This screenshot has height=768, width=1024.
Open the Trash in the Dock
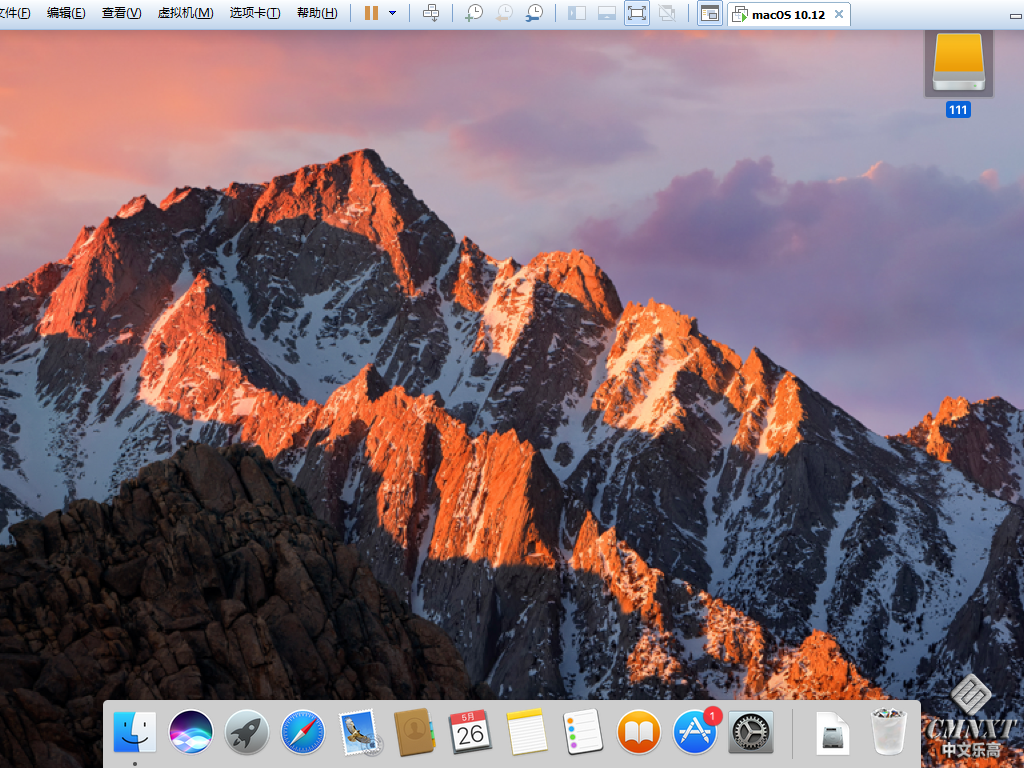[x=888, y=732]
